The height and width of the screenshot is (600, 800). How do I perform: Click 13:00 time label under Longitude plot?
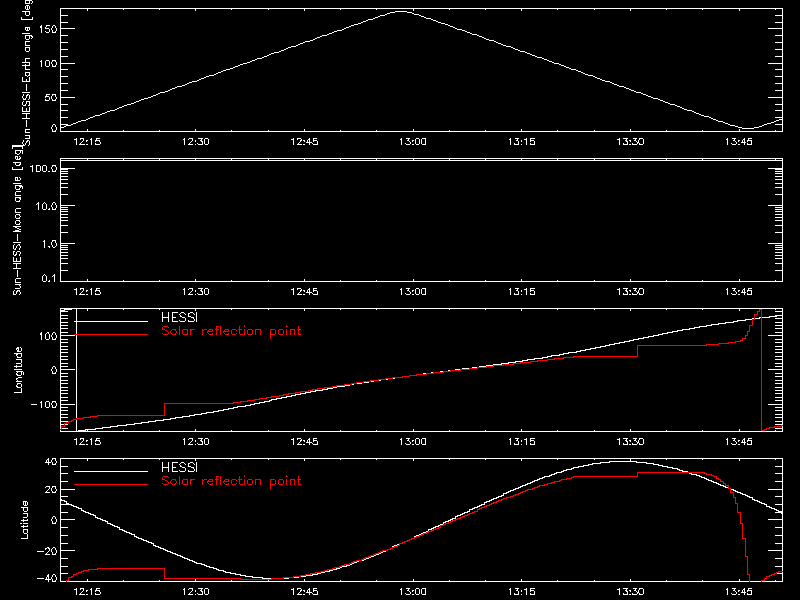pyautogui.click(x=413, y=442)
